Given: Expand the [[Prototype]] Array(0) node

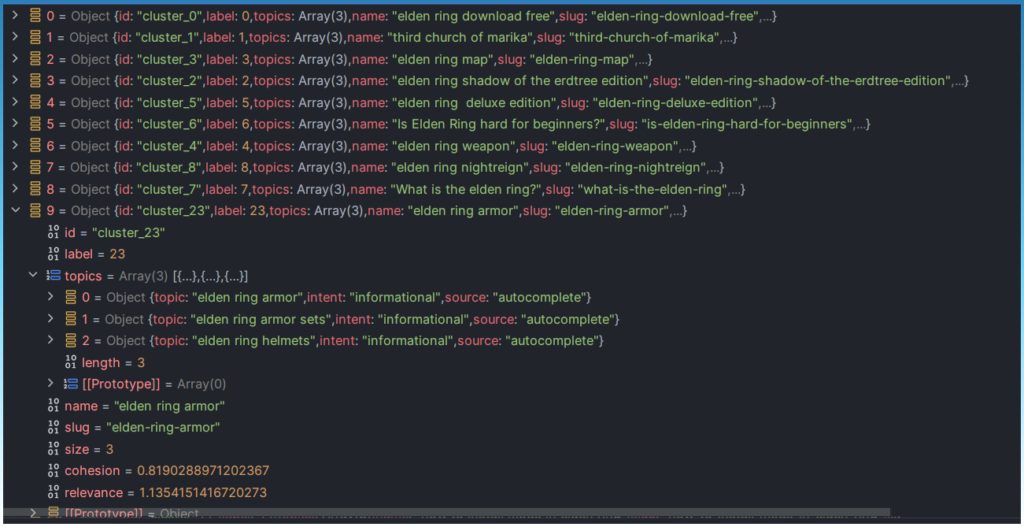Looking at the screenshot, I should 52,384.
